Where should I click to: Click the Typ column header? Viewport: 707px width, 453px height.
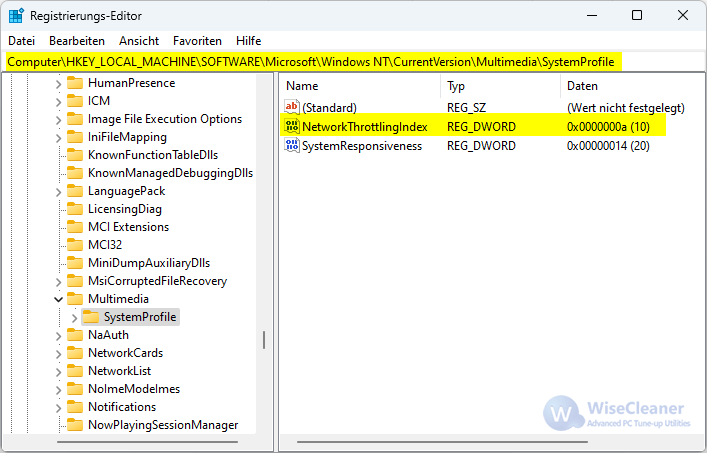tap(500, 86)
